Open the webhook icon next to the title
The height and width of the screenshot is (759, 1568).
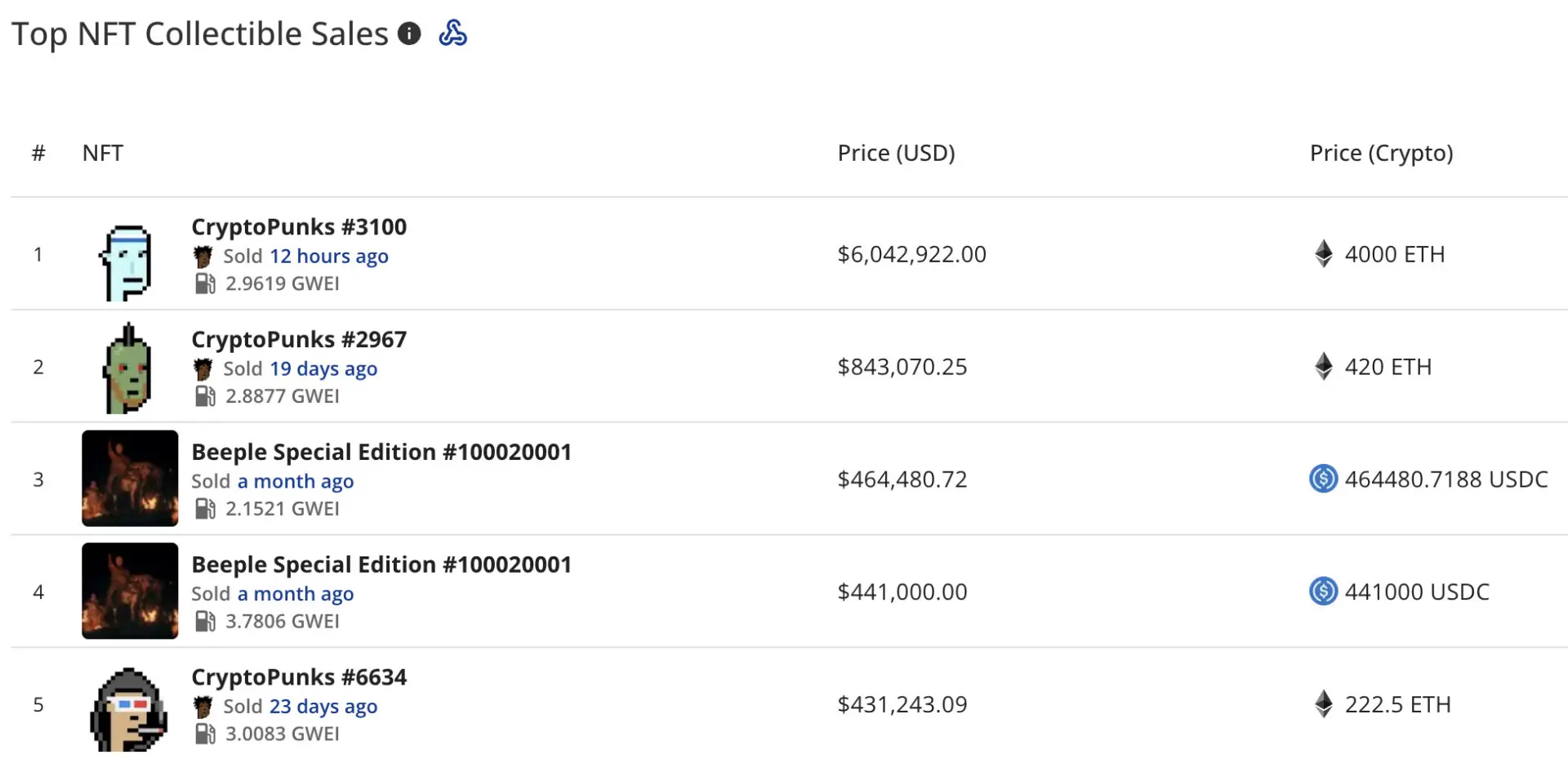(x=452, y=33)
